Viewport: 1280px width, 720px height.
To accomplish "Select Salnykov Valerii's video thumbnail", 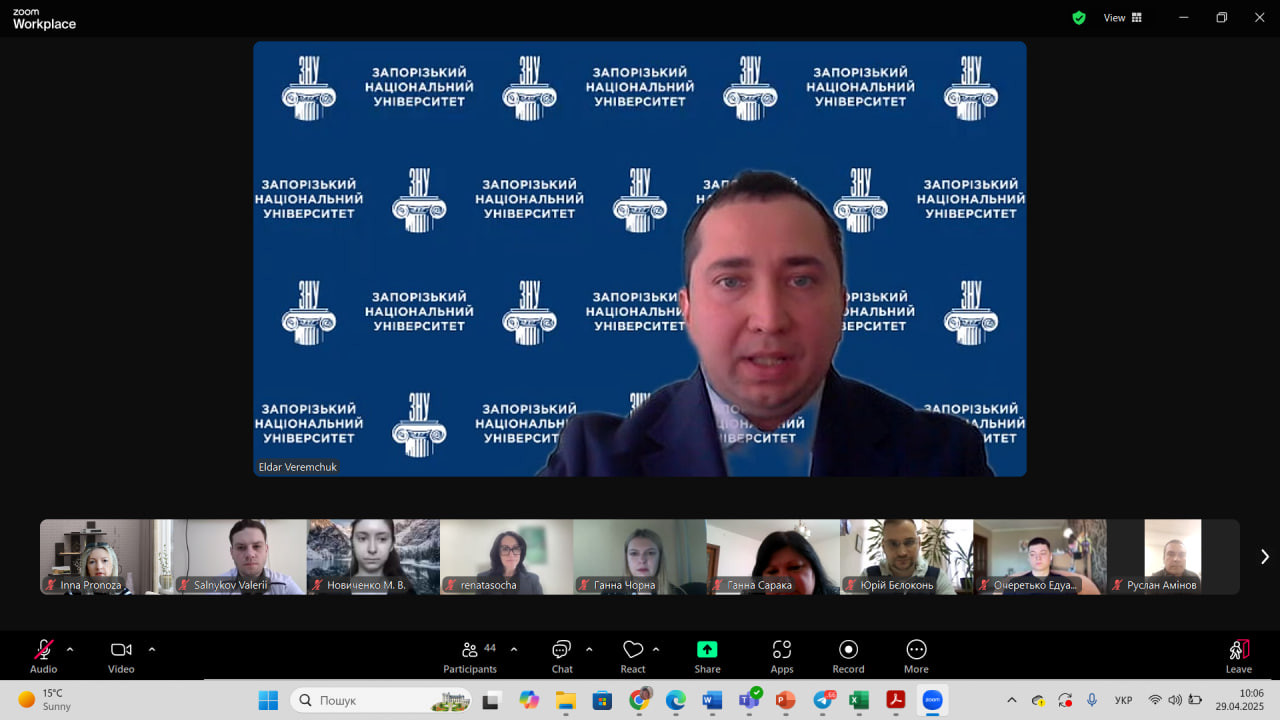I will [x=240, y=557].
